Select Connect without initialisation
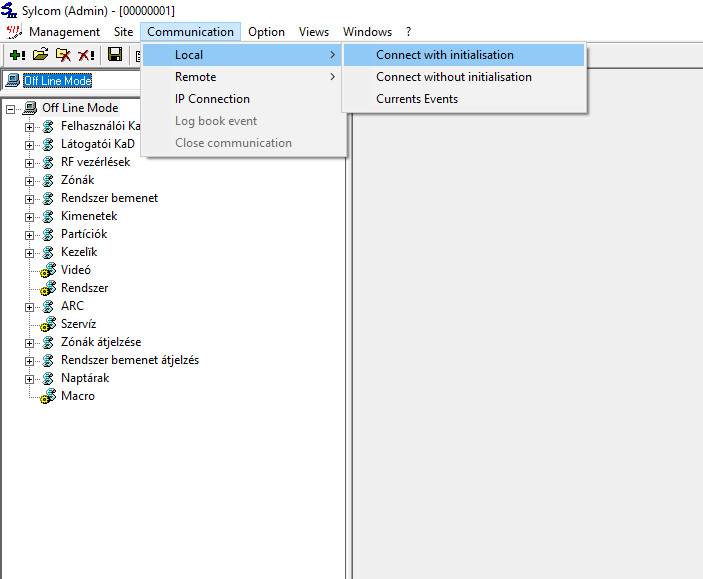Image resolution: width=703 pixels, height=579 pixels. coord(453,77)
